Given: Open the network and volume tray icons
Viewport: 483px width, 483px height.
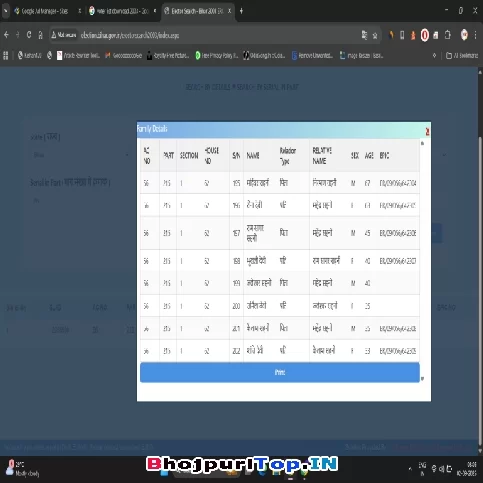Looking at the screenshot, I should click(441, 469).
